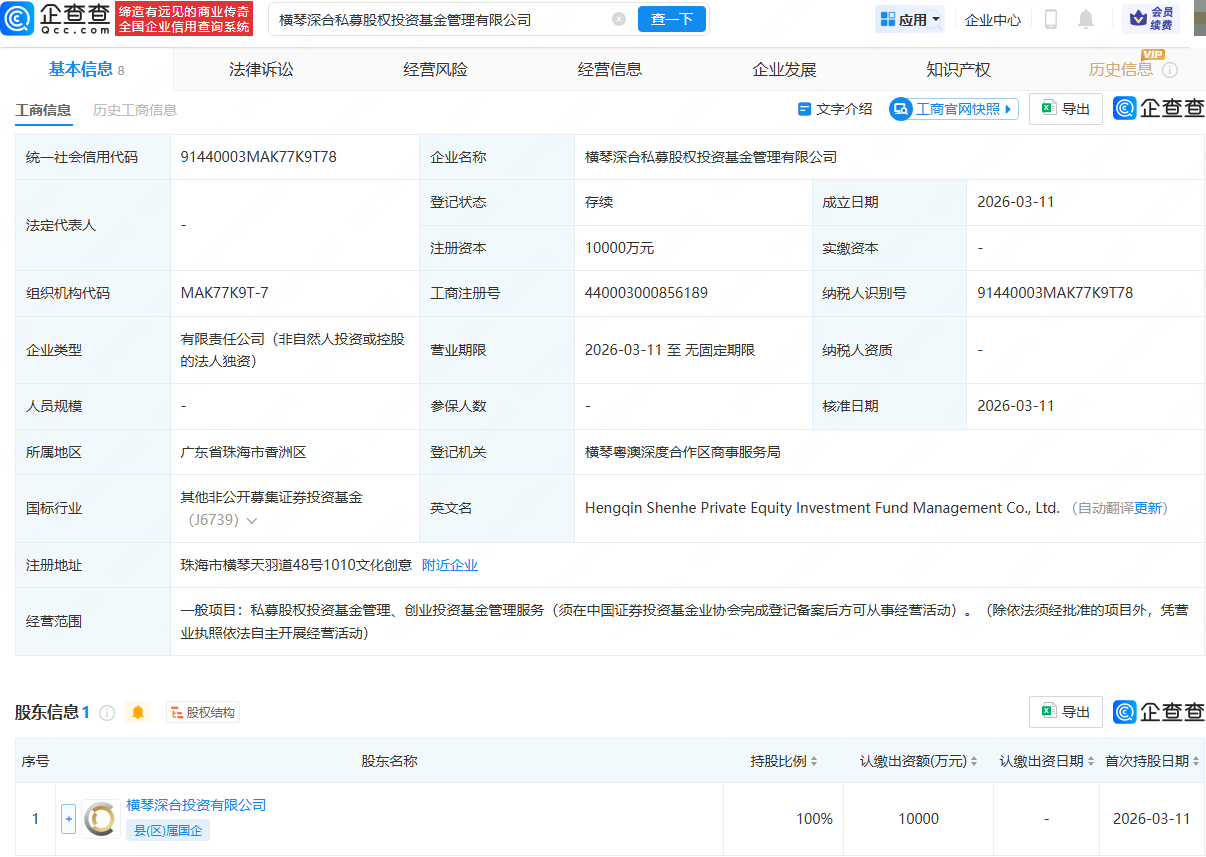This screenshot has width=1206, height=857.
Task: Click the 查一下 search button
Action: (x=671, y=18)
